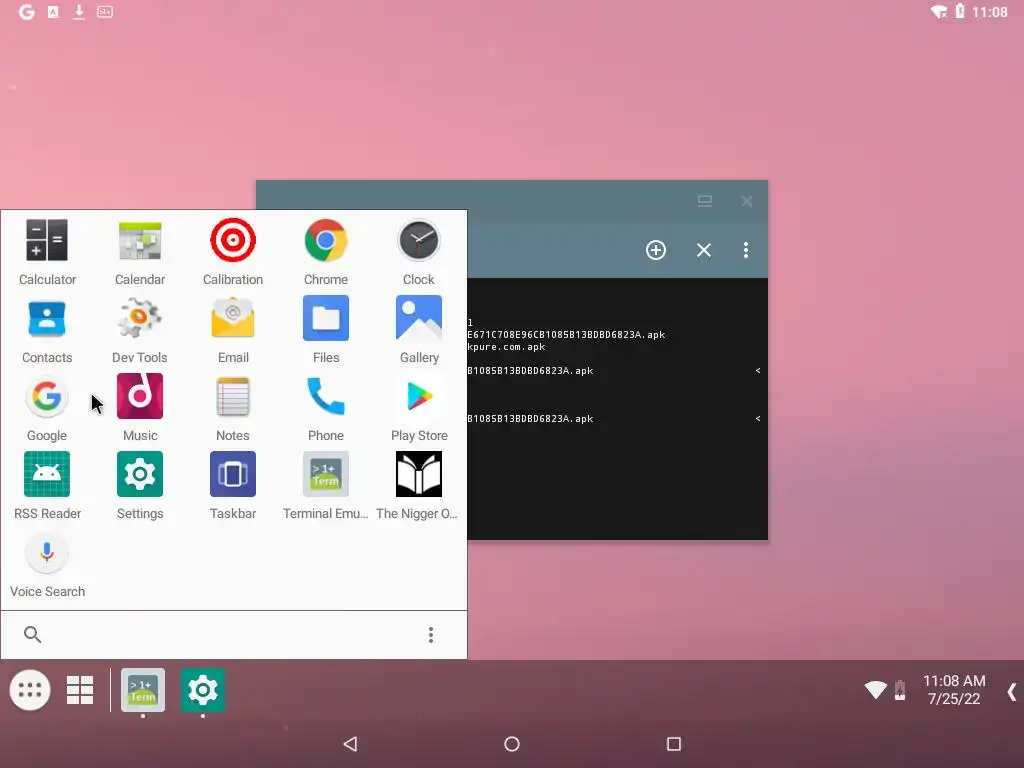Screen dimensions: 1024x768
Task: Open the RSS Reader app
Action: click(x=47, y=486)
